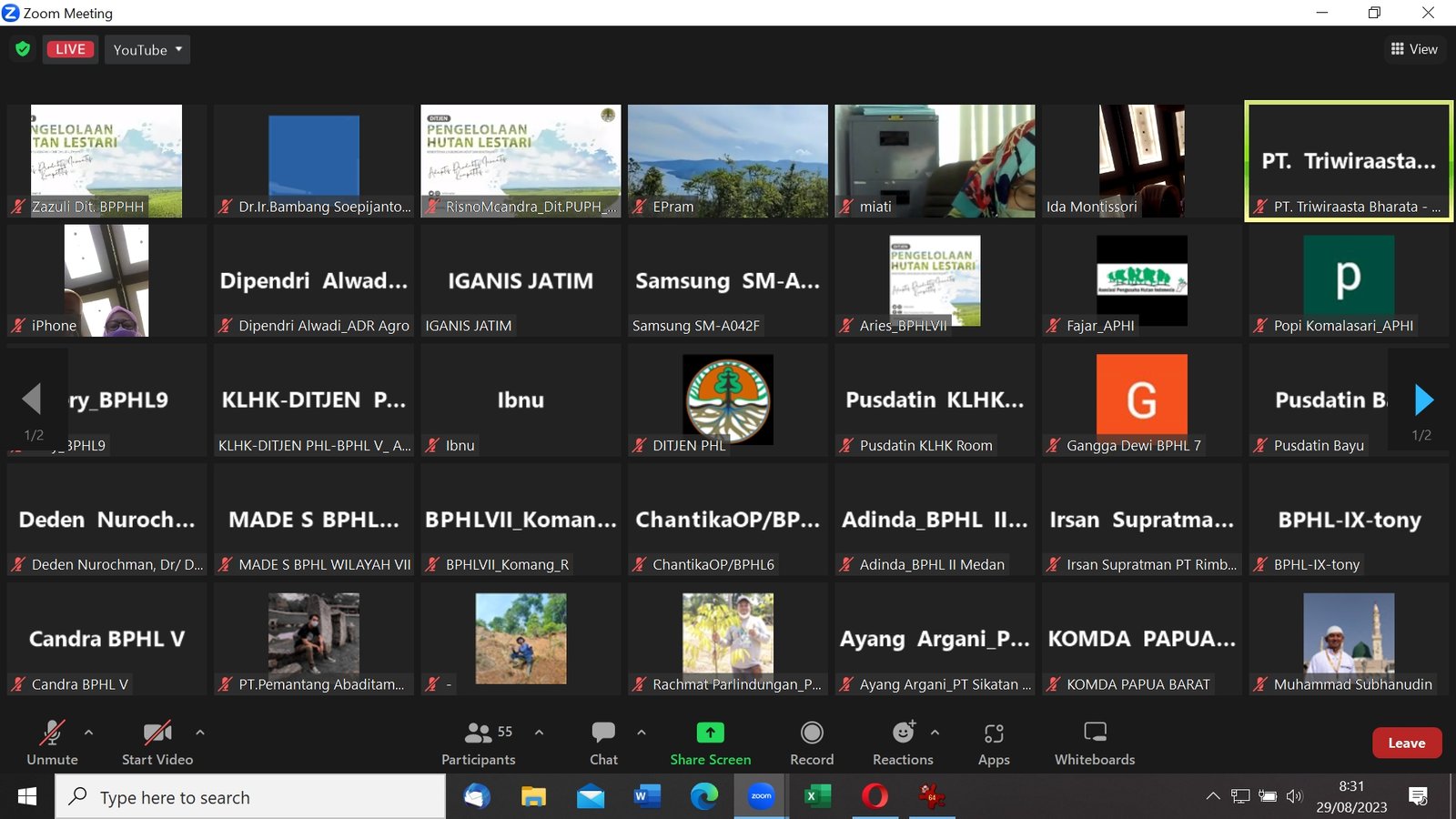Open Microsoft Edge from taskbar
1456x819 pixels.
pos(704,796)
